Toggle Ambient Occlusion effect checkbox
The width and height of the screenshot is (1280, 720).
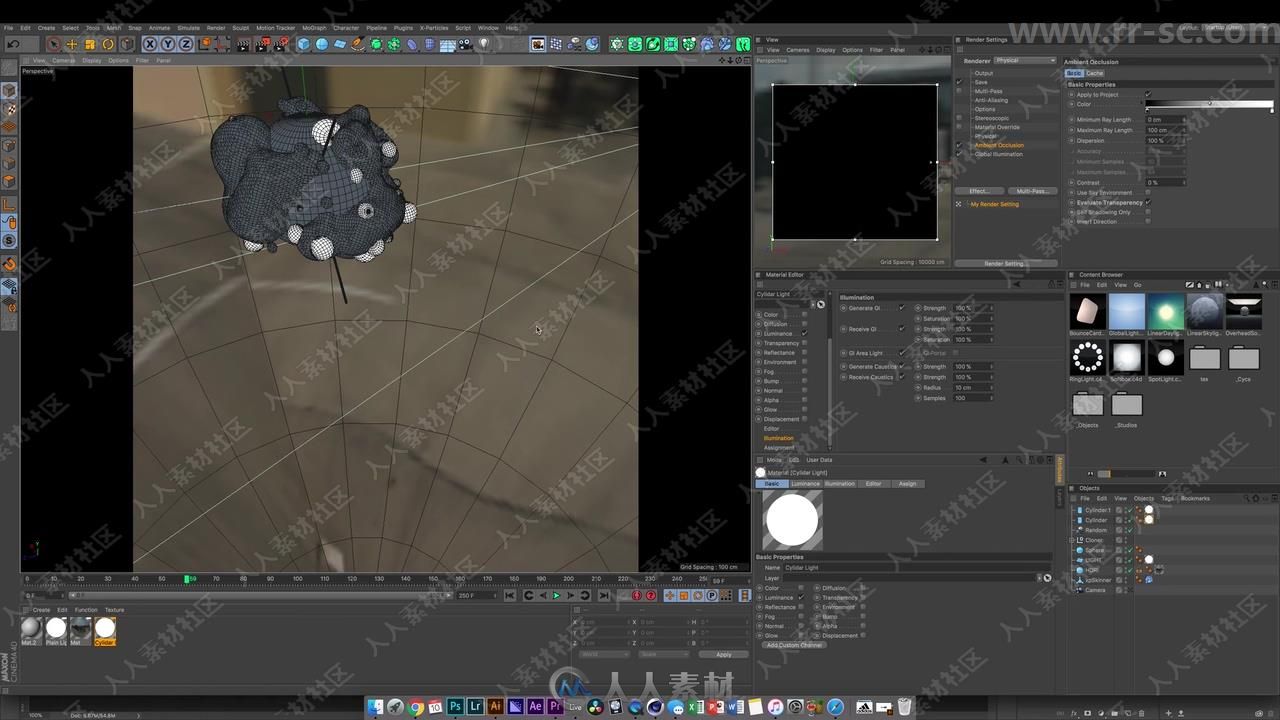coord(959,145)
